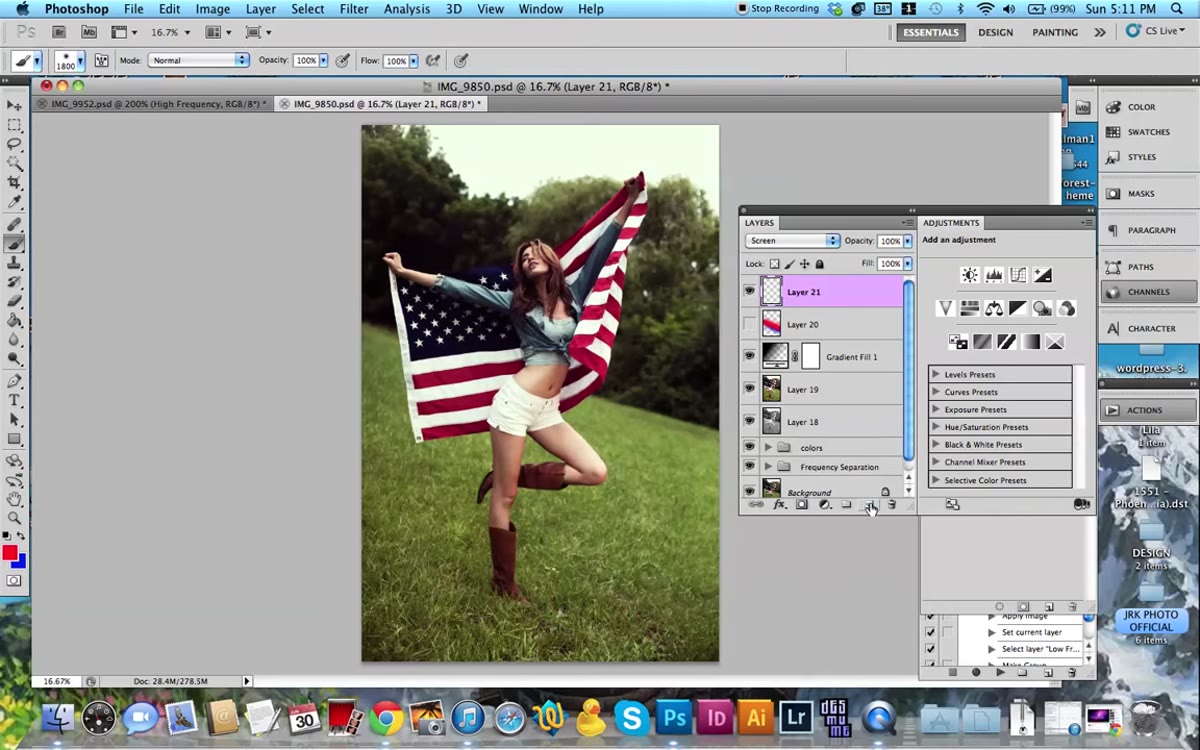Screen dimensions: 1200x750
Task: Add a Brightness/Contrast adjustment icon
Action: [969, 275]
